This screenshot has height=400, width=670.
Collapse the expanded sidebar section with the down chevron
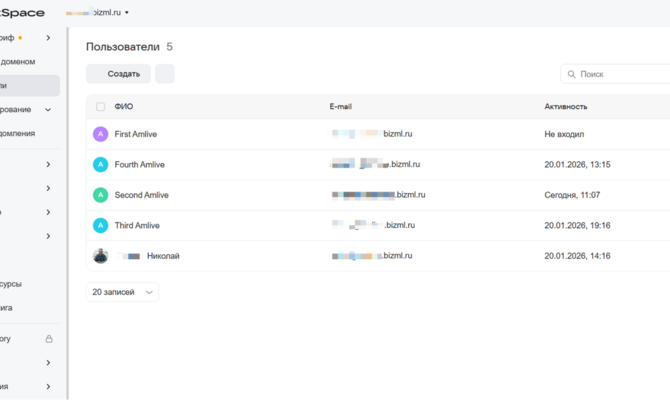[x=48, y=110]
